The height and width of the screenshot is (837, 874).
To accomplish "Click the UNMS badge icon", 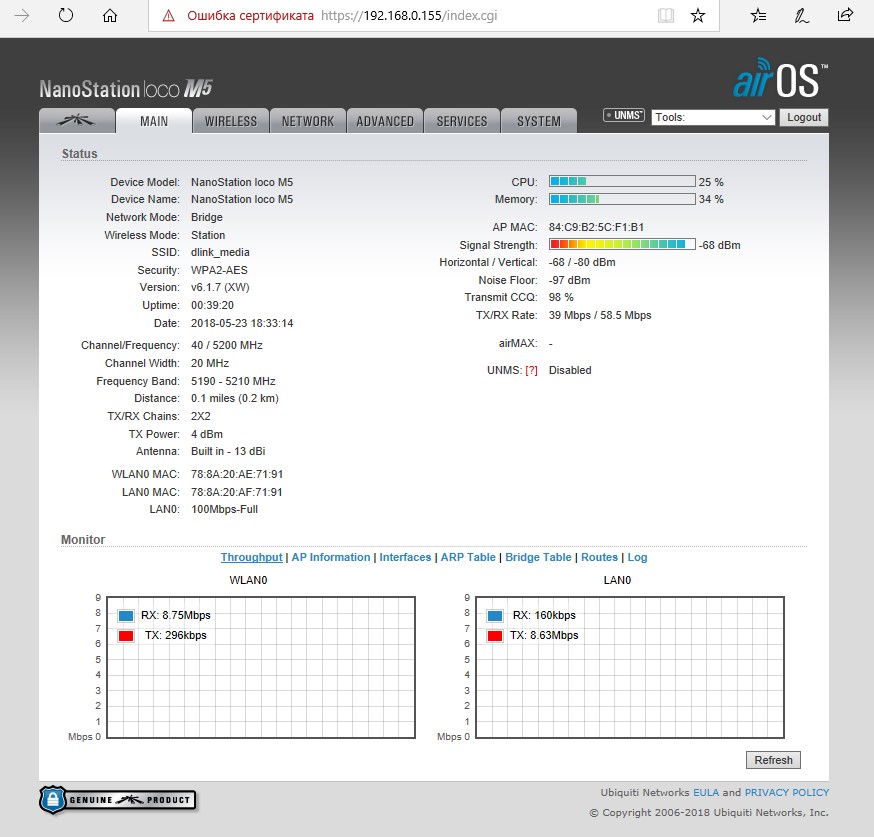I will [624, 115].
